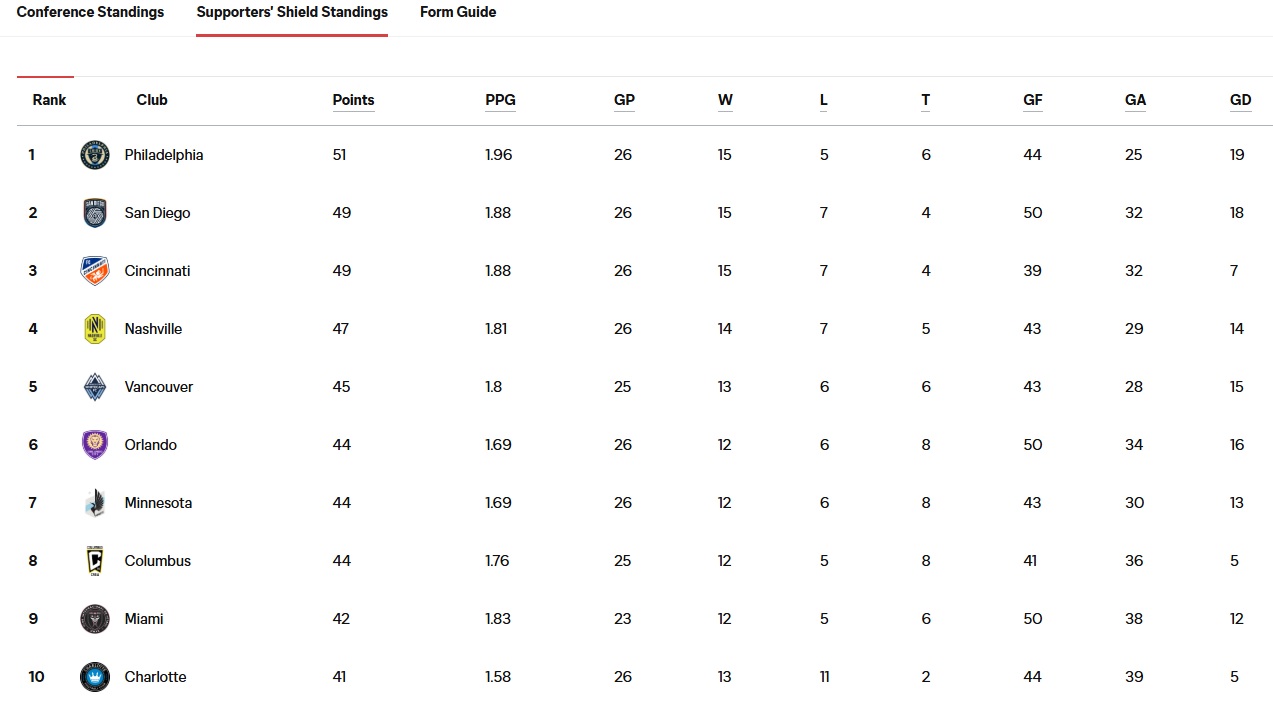The width and height of the screenshot is (1273, 708).
Task: Select the Supporters' Shield Standings tab
Action: 292,13
